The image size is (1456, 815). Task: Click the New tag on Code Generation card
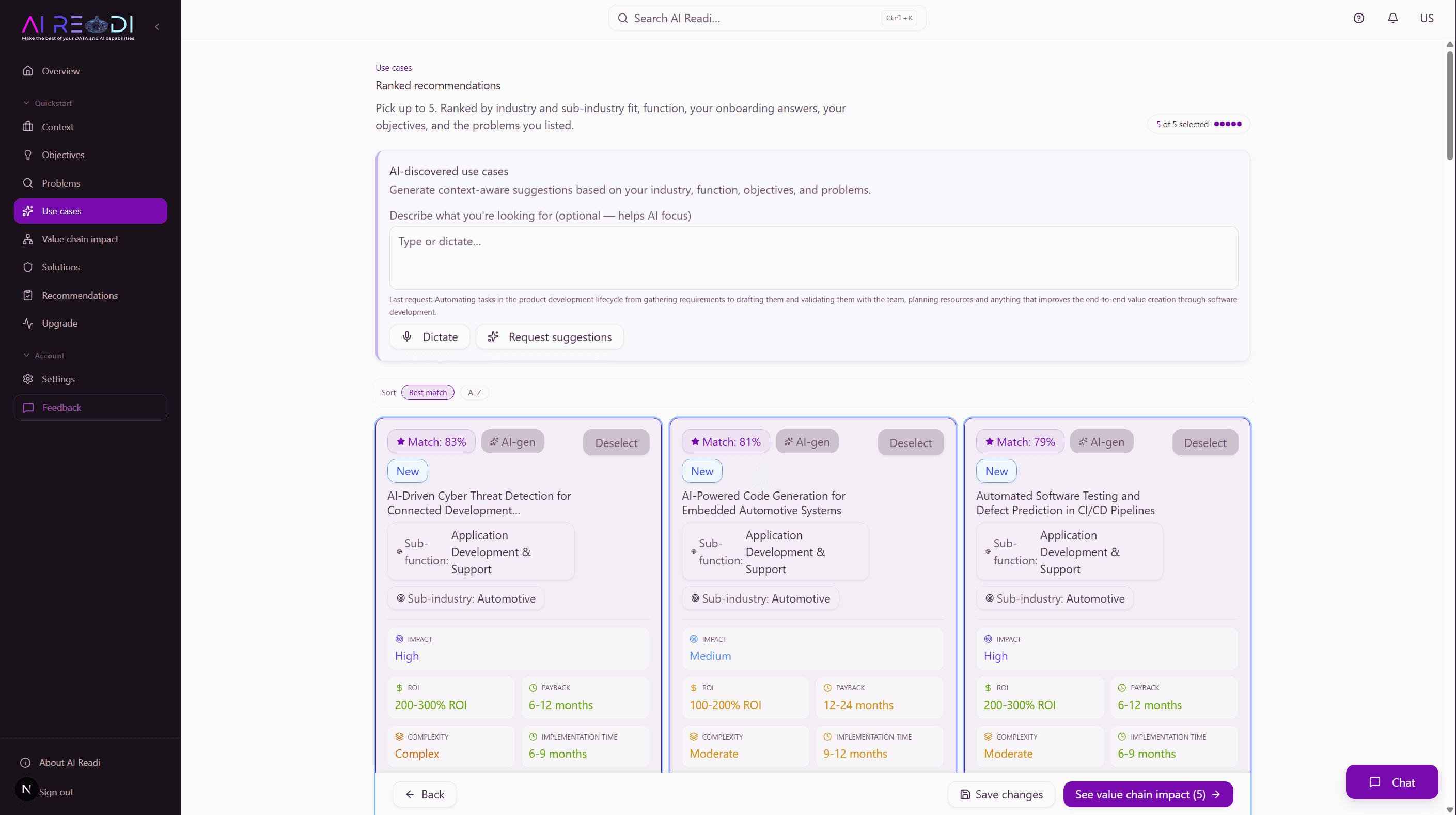[702, 471]
